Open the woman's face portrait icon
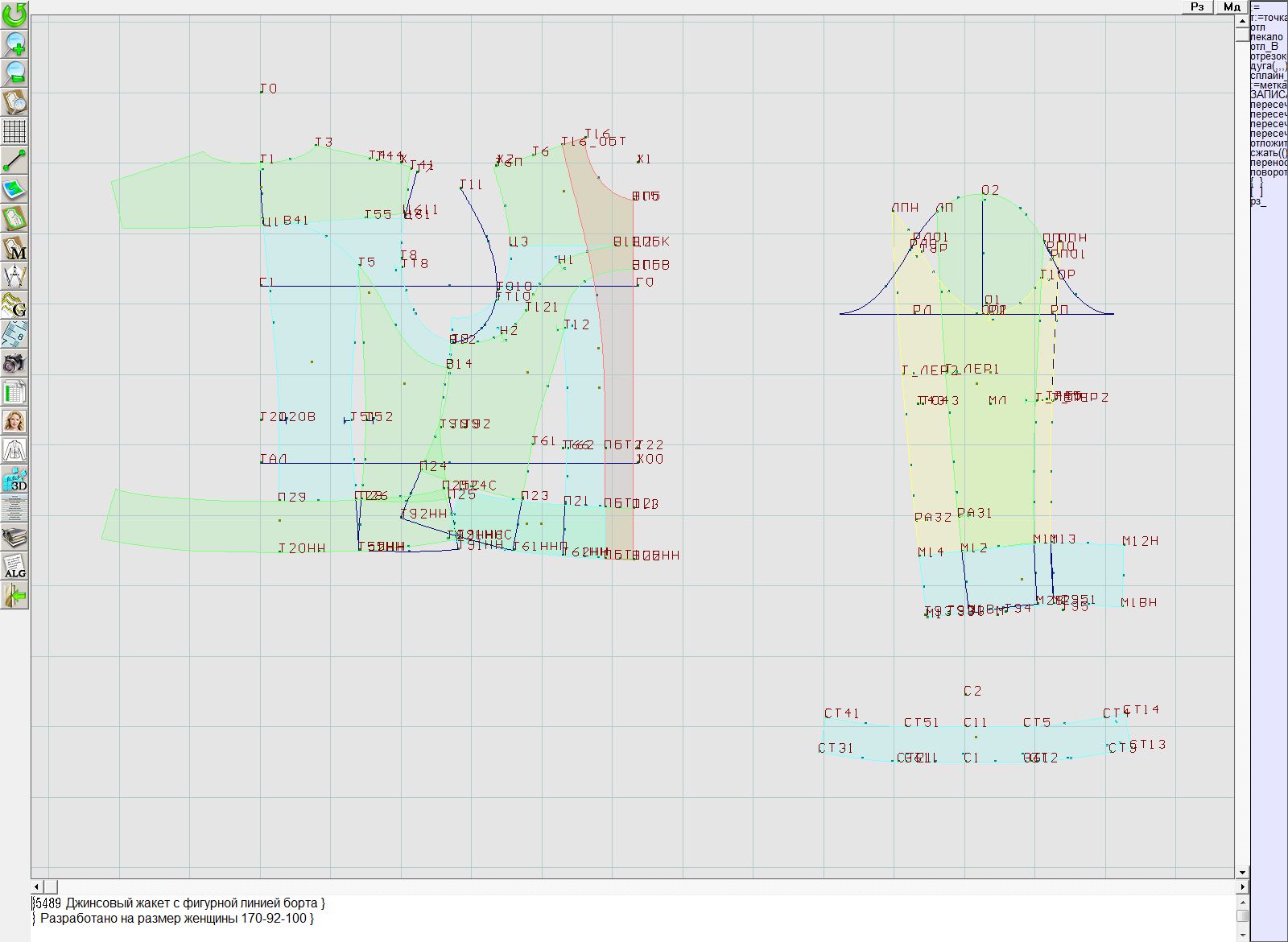 tap(14, 421)
